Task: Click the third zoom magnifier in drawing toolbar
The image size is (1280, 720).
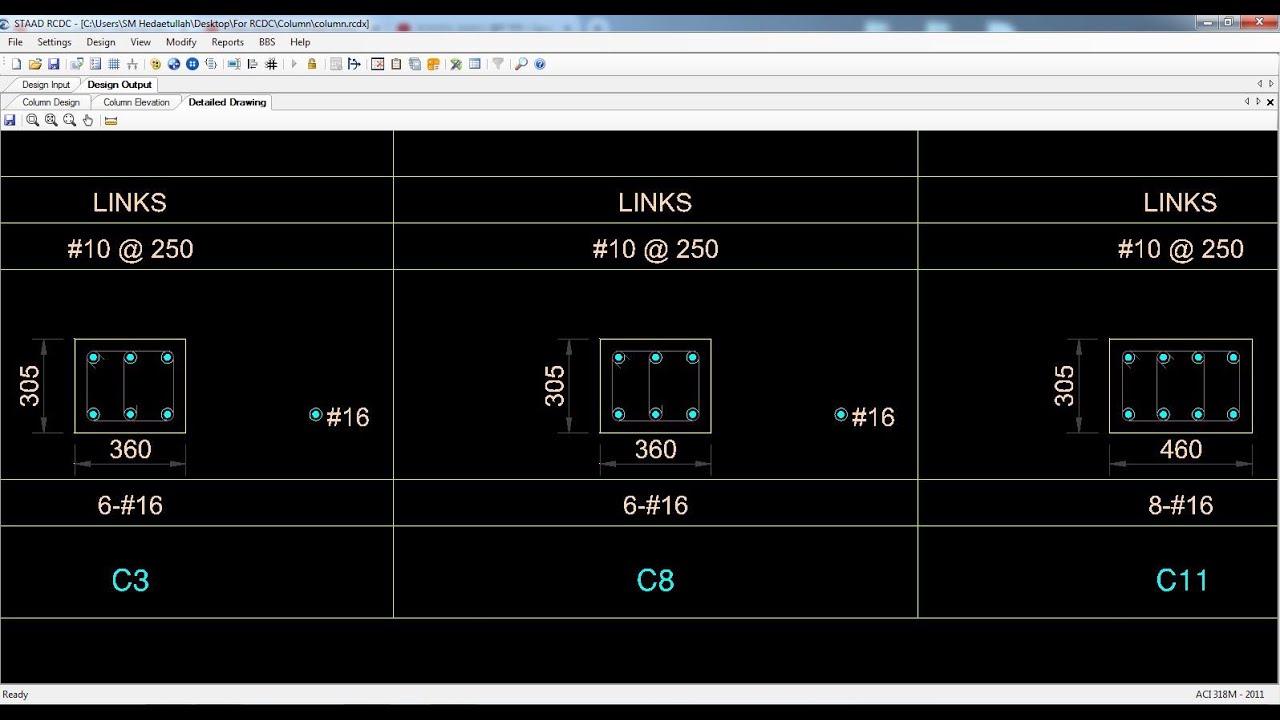Action: (x=69, y=120)
